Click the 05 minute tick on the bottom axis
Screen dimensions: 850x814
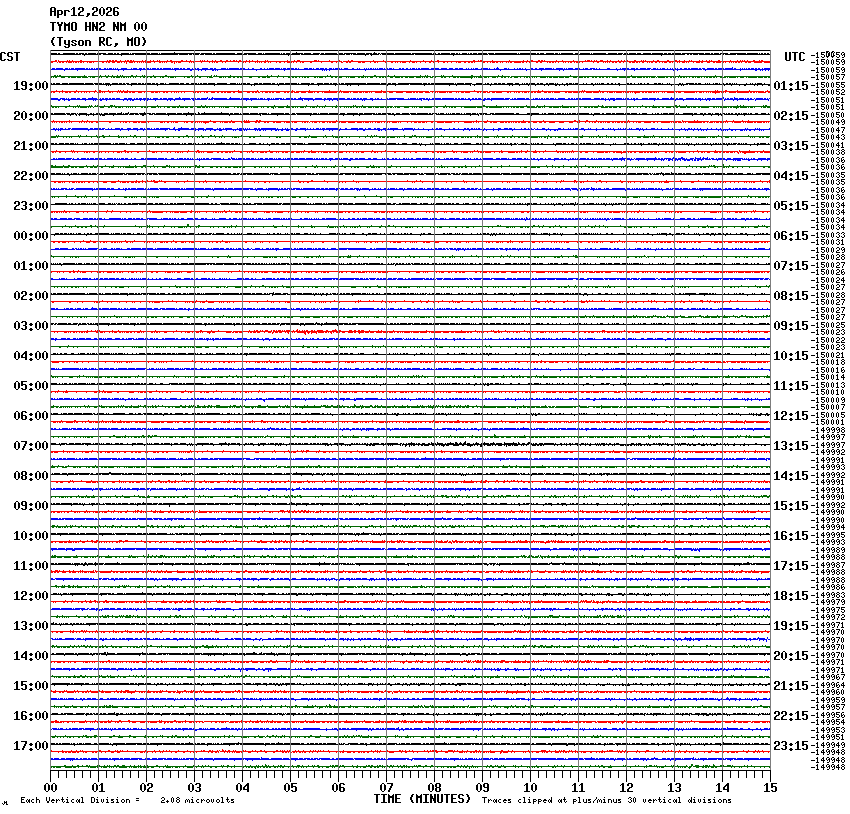pos(290,788)
